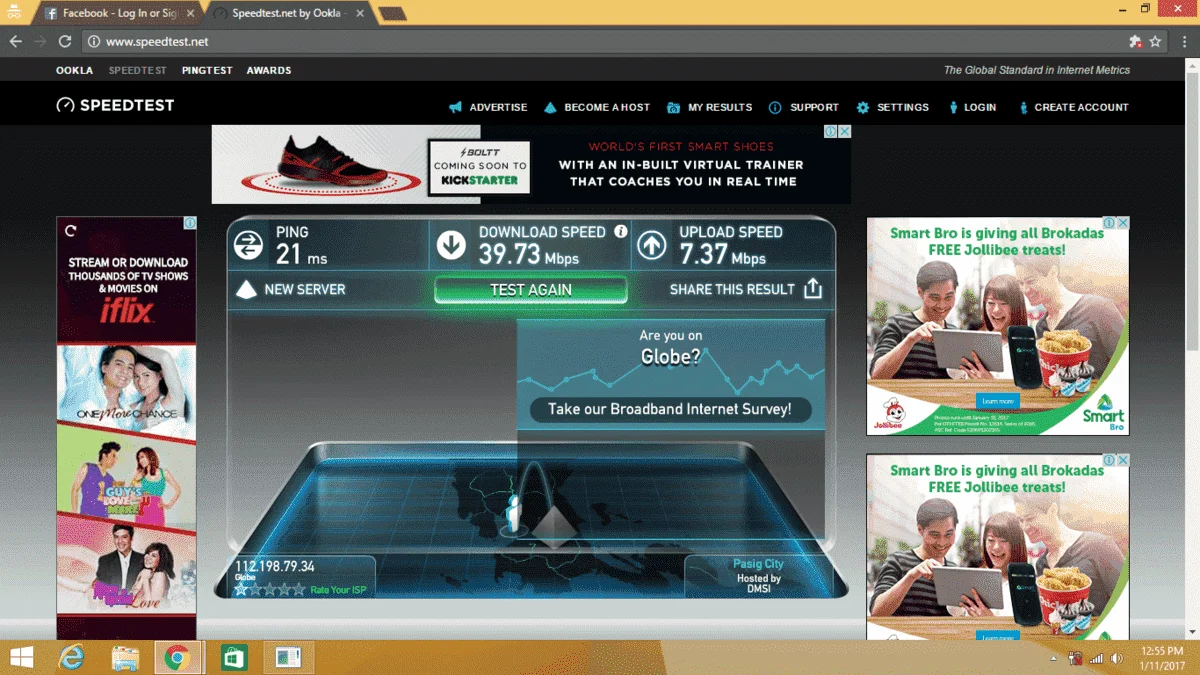Screen dimensions: 1200x675
Task: Click the Test Again button
Action: pyautogui.click(x=531, y=289)
